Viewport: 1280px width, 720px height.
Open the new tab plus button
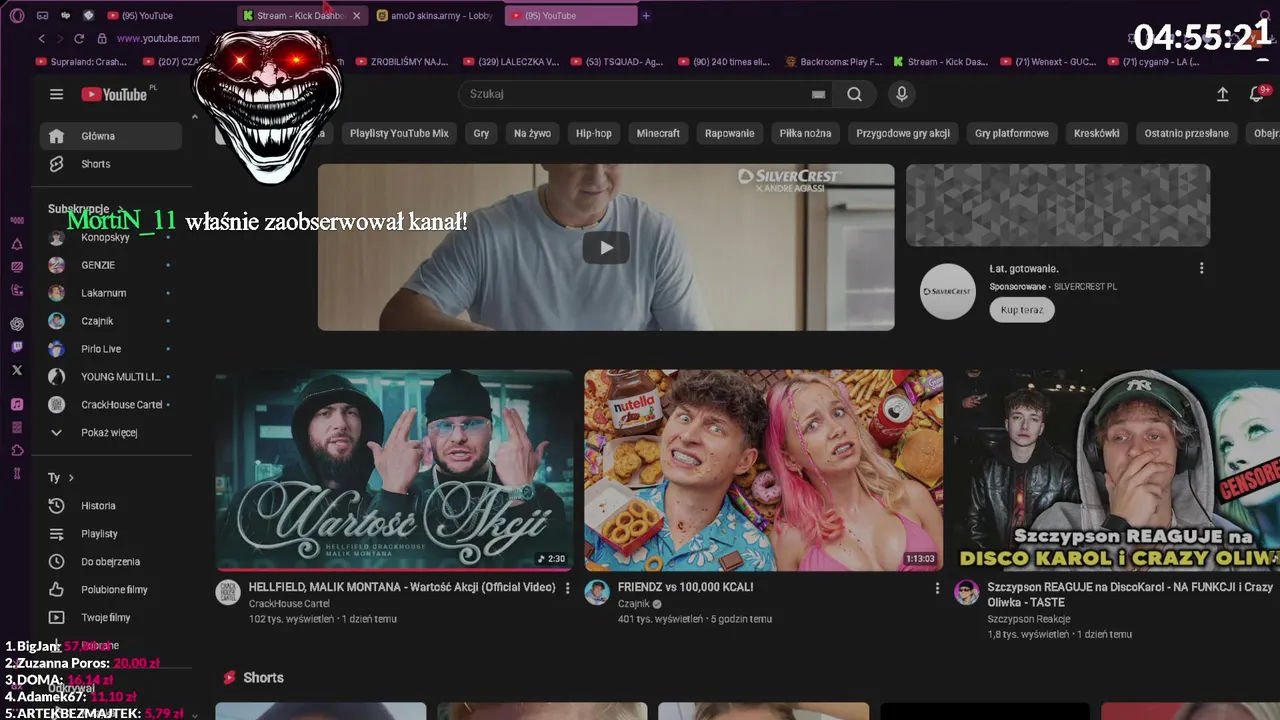point(646,15)
